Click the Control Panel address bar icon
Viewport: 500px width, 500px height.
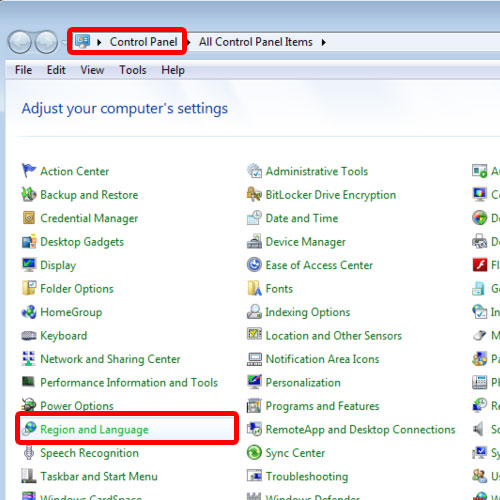[82, 41]
